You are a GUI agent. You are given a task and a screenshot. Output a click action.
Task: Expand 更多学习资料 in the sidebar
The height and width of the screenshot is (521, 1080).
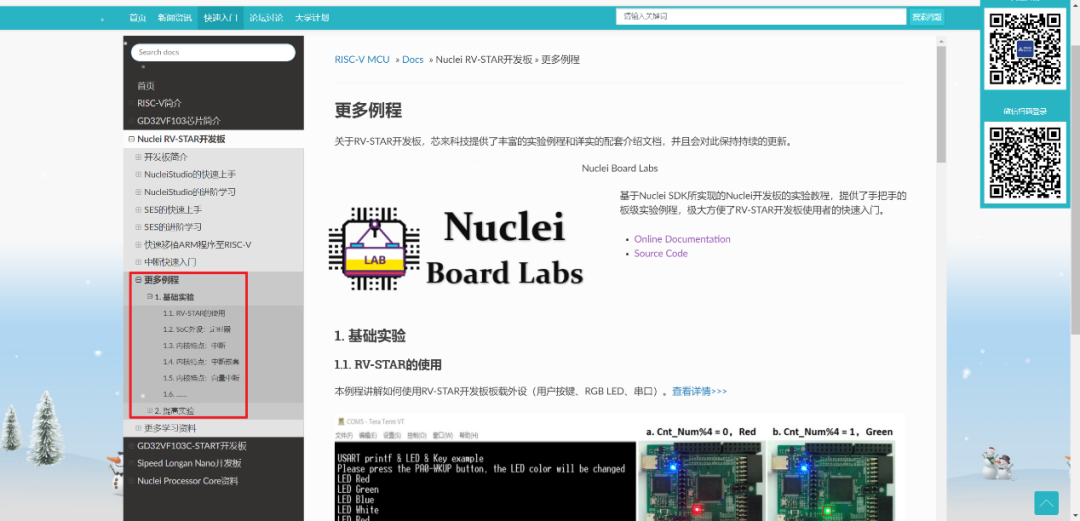point(138,429)
